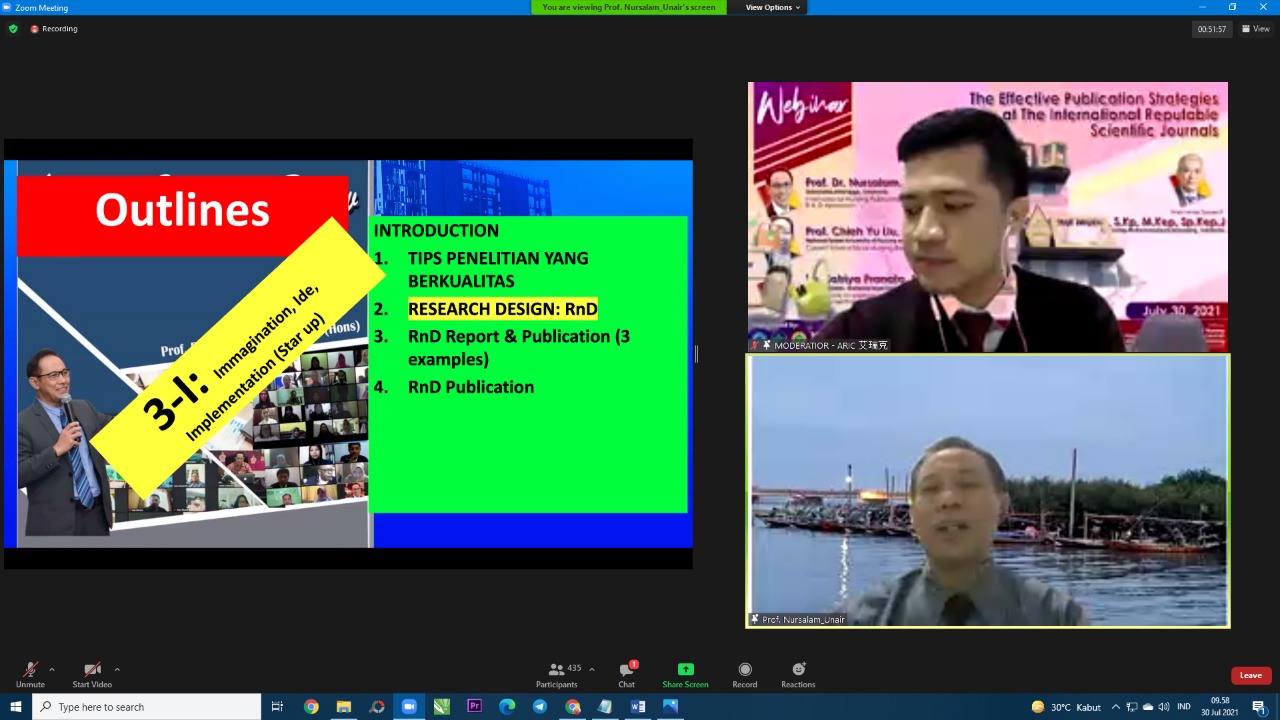Expand the arrow next to Participants

point(592,669)
